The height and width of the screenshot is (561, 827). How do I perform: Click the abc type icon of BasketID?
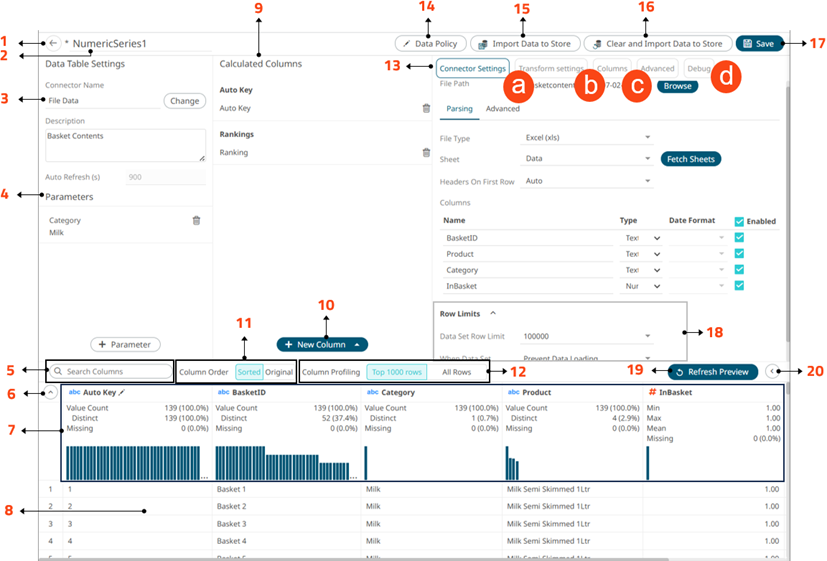click(224, 392)
